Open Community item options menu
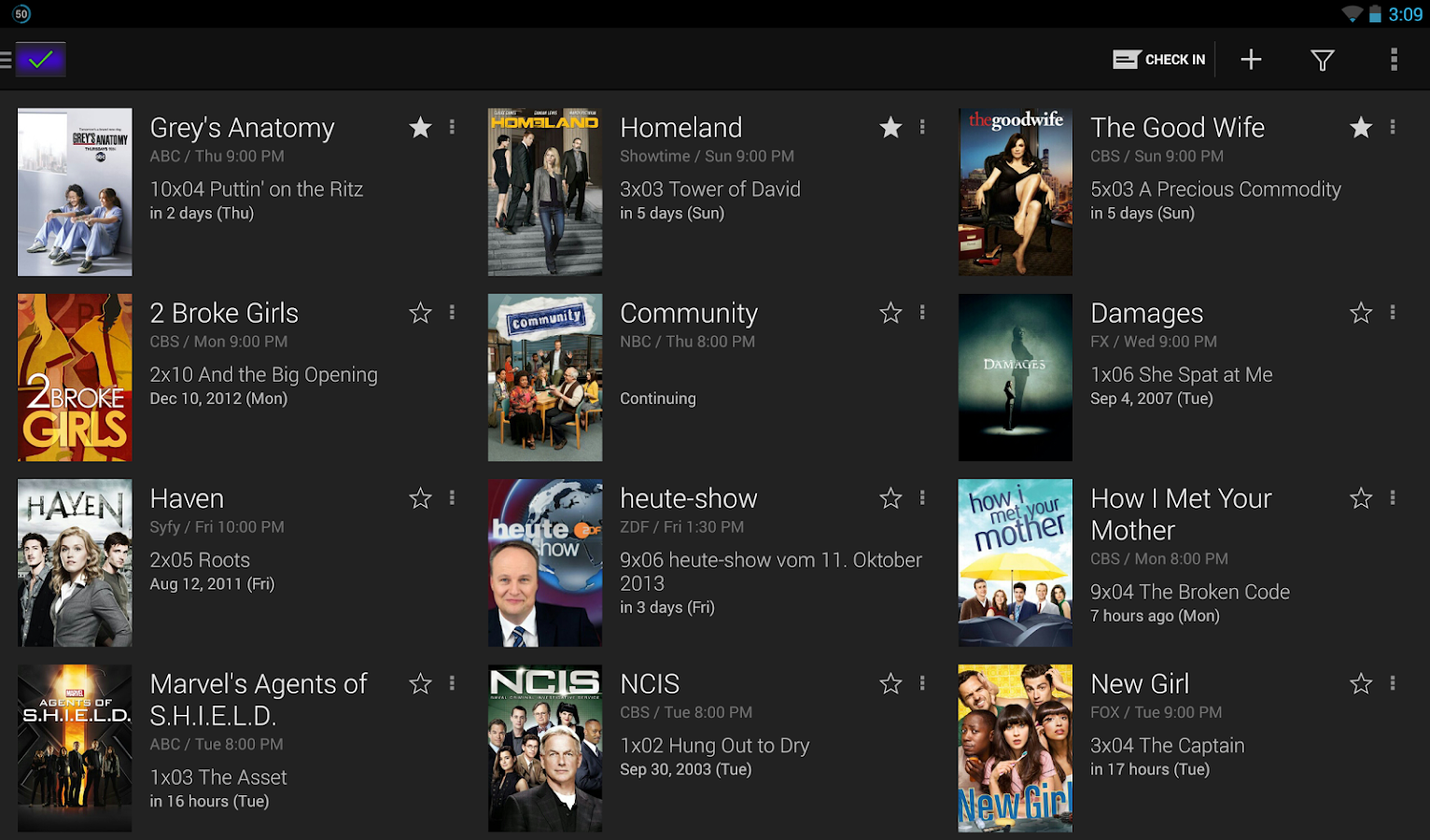The width and height of the screenshot is (1430, 840). [923, 313]
